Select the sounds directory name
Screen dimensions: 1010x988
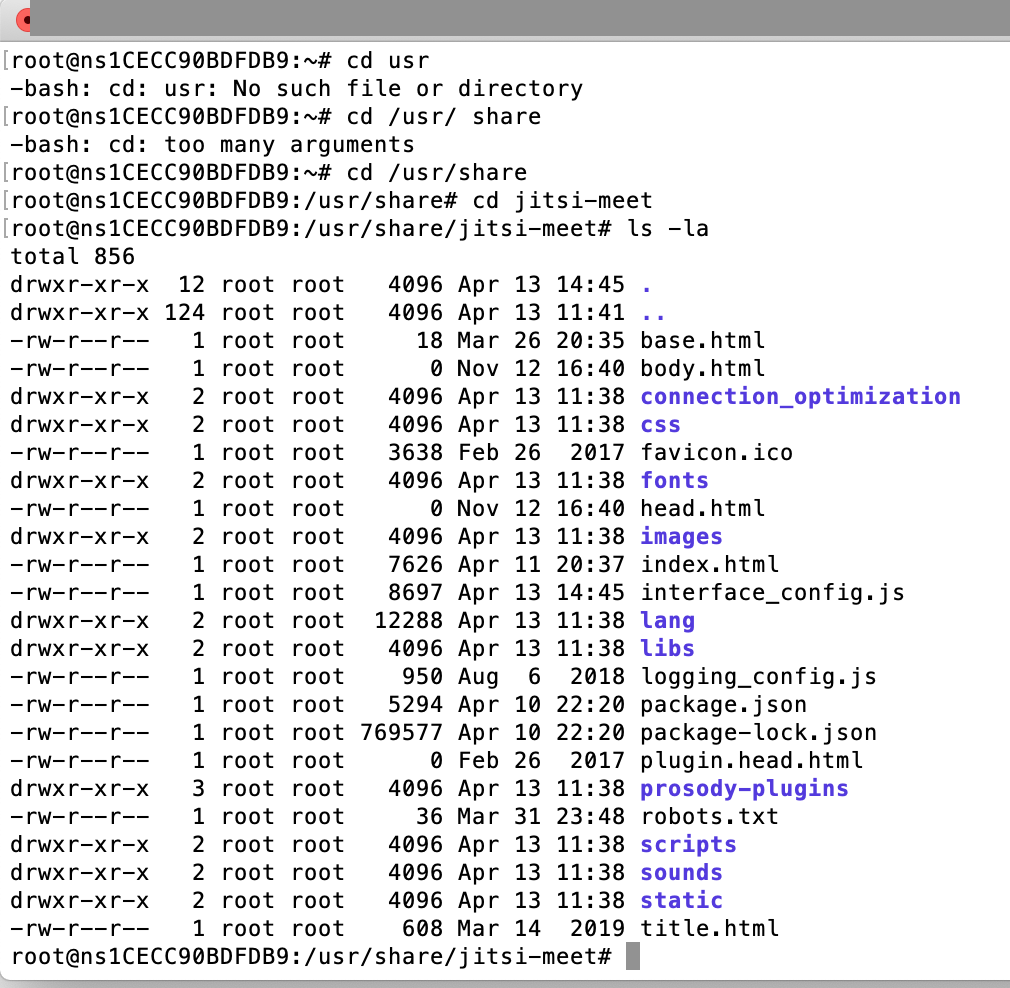click(x=681, y=872)
